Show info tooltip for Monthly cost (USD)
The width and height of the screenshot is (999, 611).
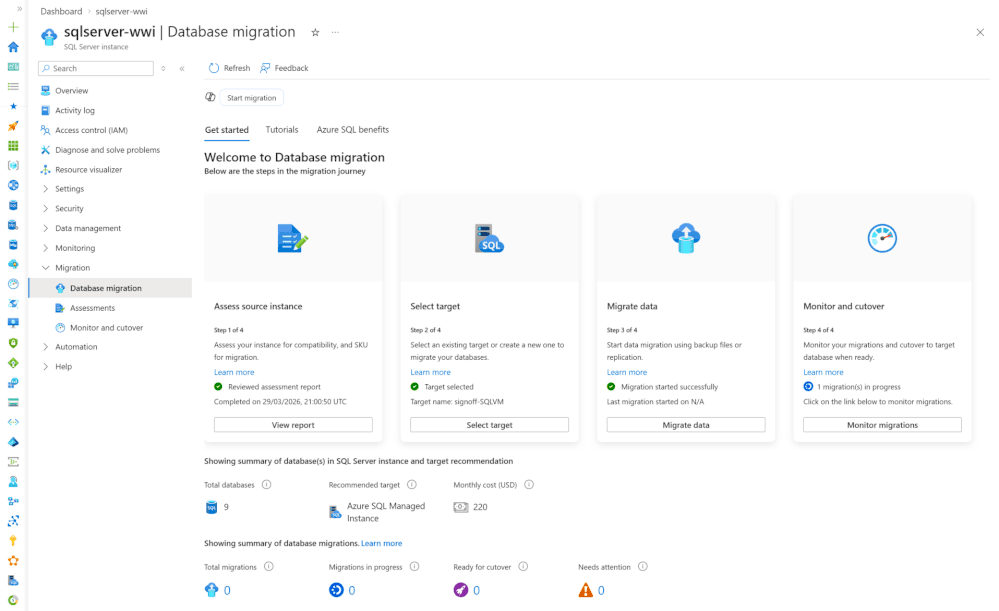click(x=529, y=485)
